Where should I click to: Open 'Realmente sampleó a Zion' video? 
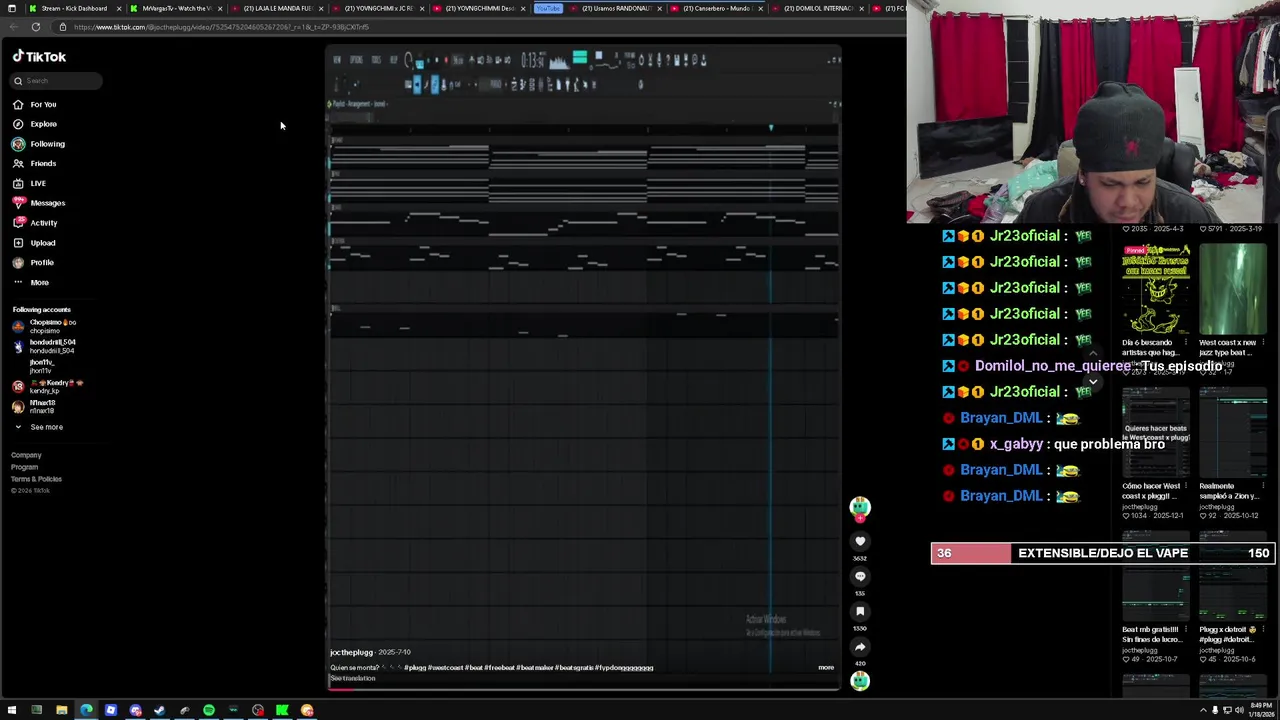click(1233, 431)
